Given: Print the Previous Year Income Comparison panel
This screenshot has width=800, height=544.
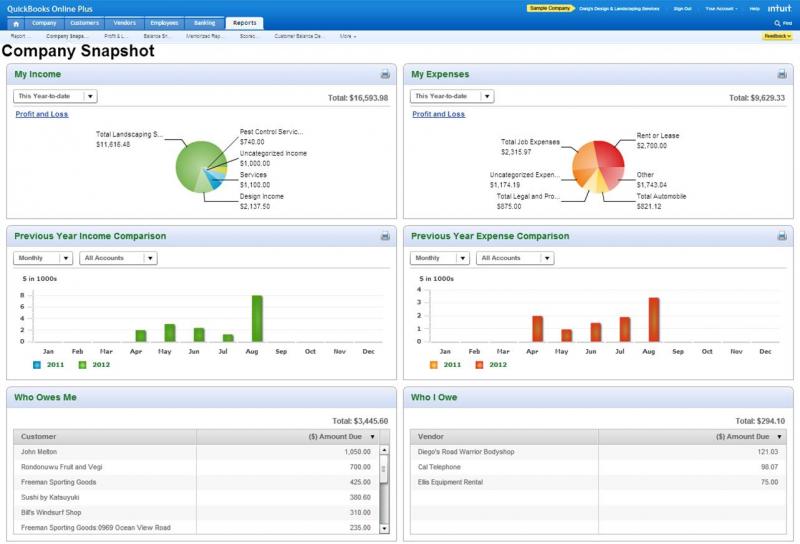Looking at the screenshot, I should 385,236.
